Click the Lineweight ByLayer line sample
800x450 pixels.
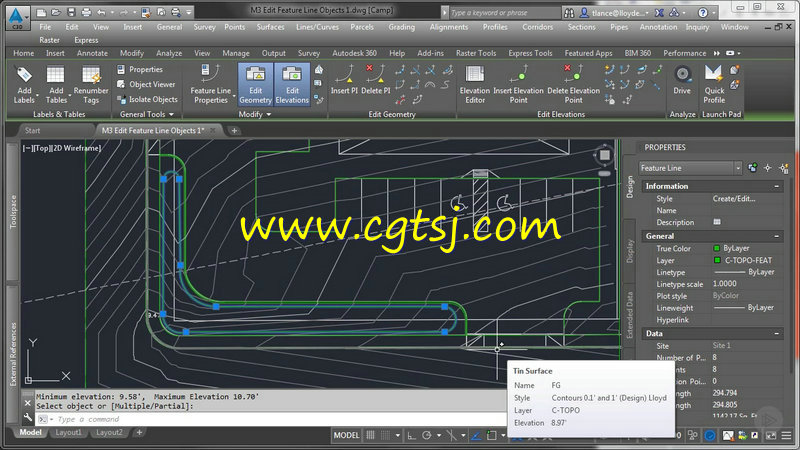coord(729,308)
